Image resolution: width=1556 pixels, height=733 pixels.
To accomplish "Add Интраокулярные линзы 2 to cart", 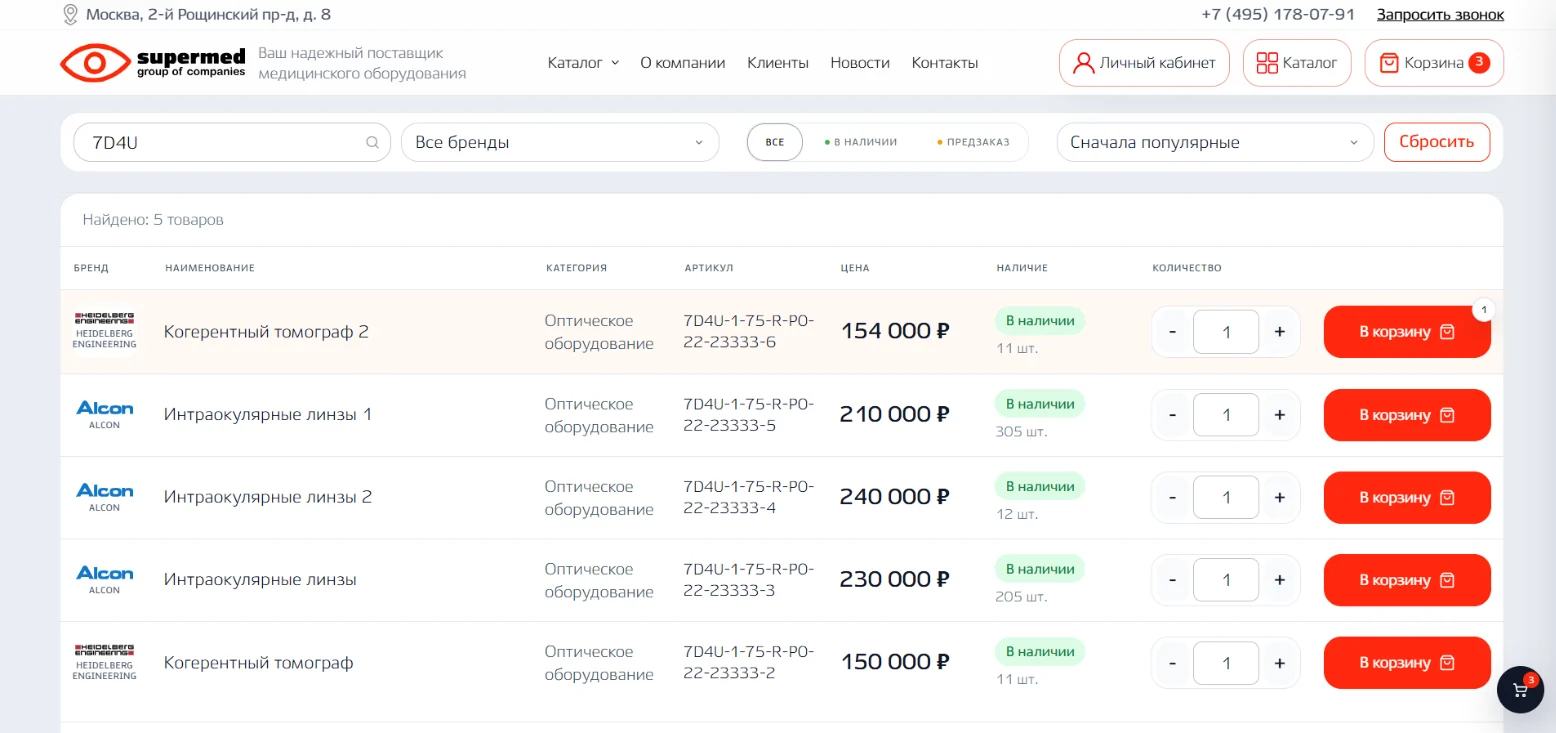I will point(1407,497).
